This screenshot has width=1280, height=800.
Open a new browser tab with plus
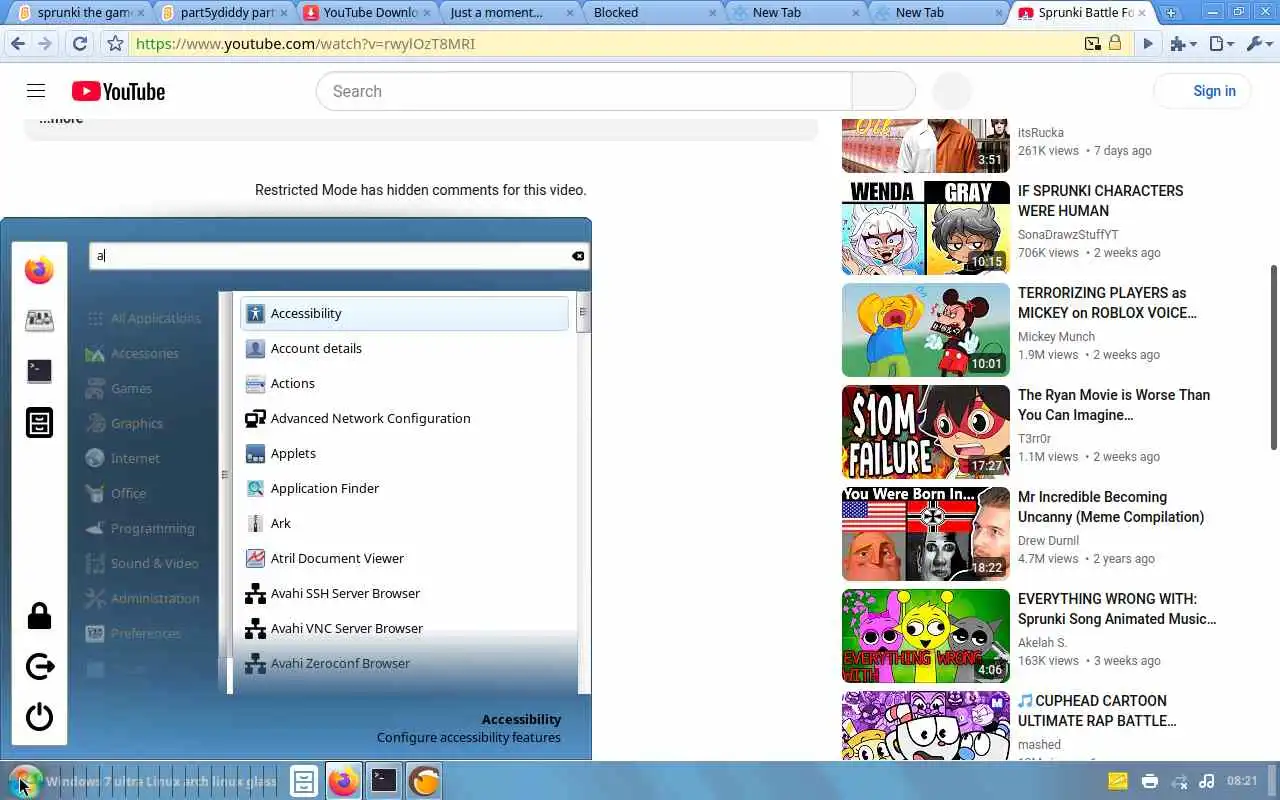(x=1171, y=13)
